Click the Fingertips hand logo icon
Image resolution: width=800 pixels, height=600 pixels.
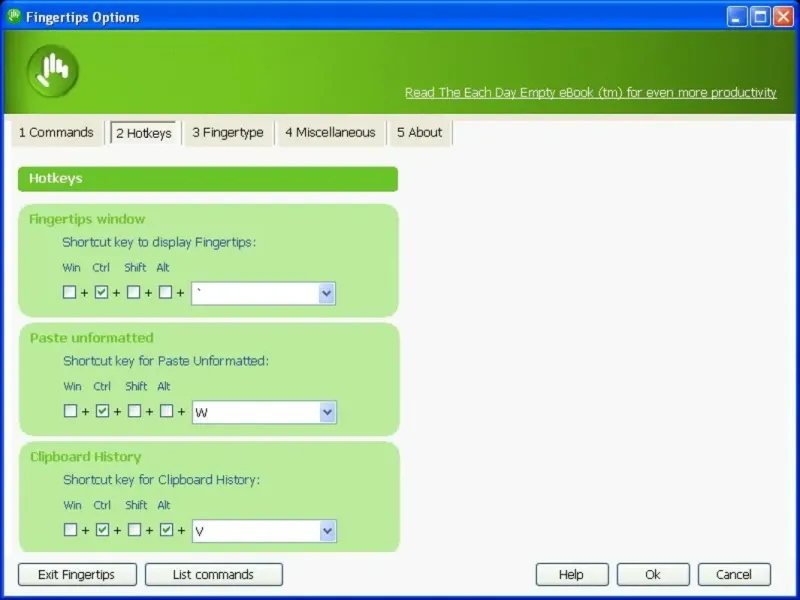[x=53, y=71]
